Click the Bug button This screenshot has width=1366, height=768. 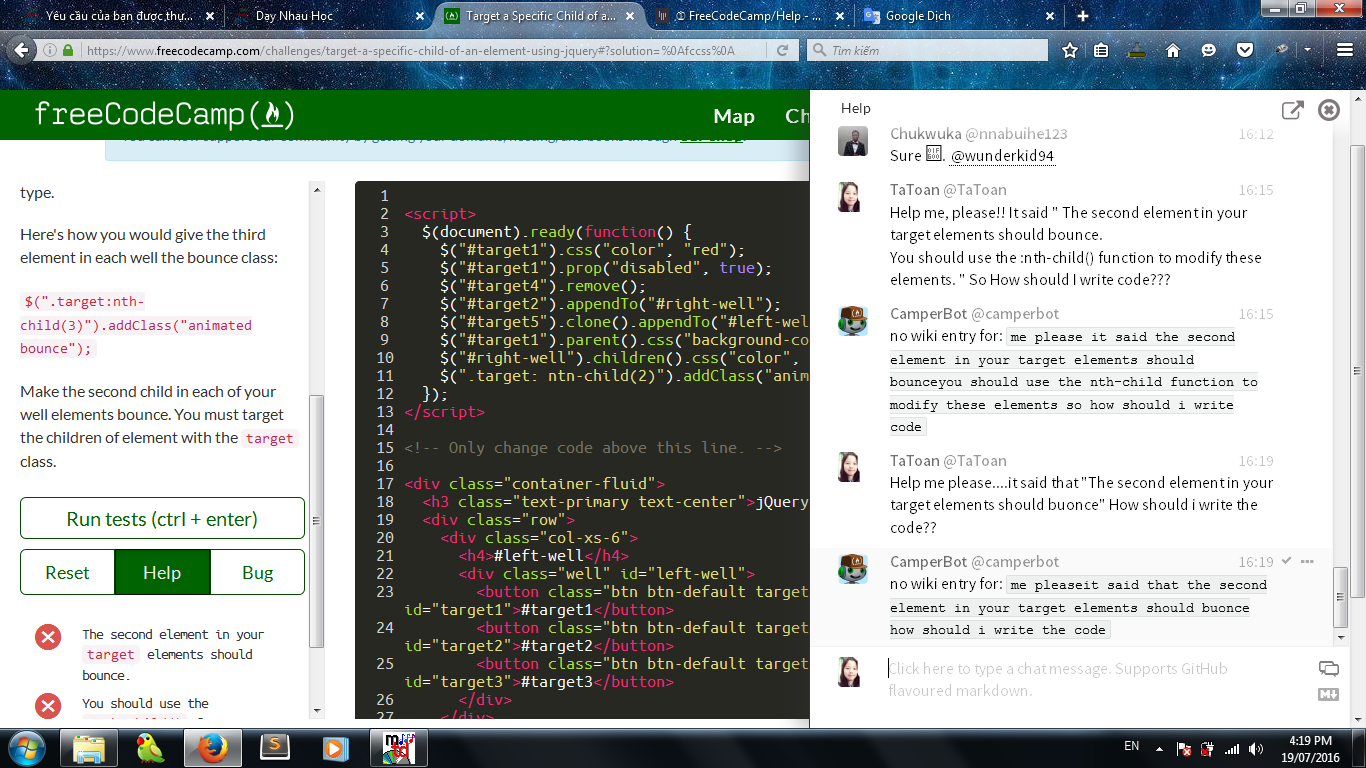point(257,573)
